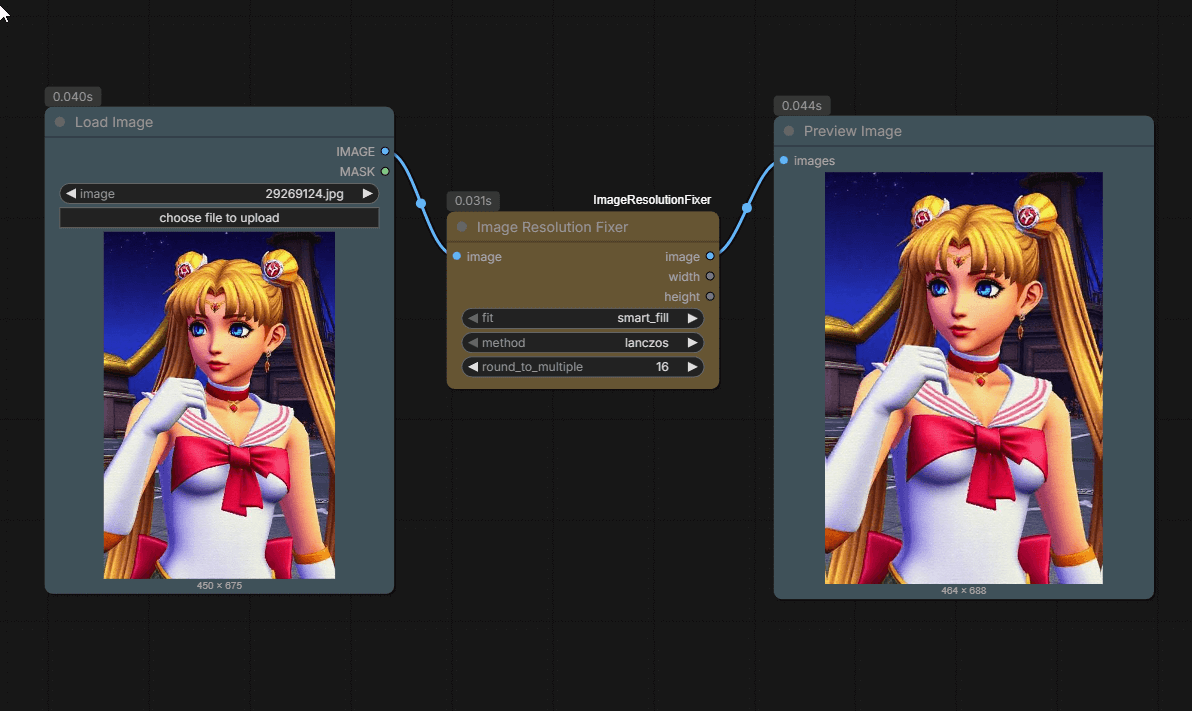Click the 0.044s execution time badge
The image size is (1192, 711).
802,106
